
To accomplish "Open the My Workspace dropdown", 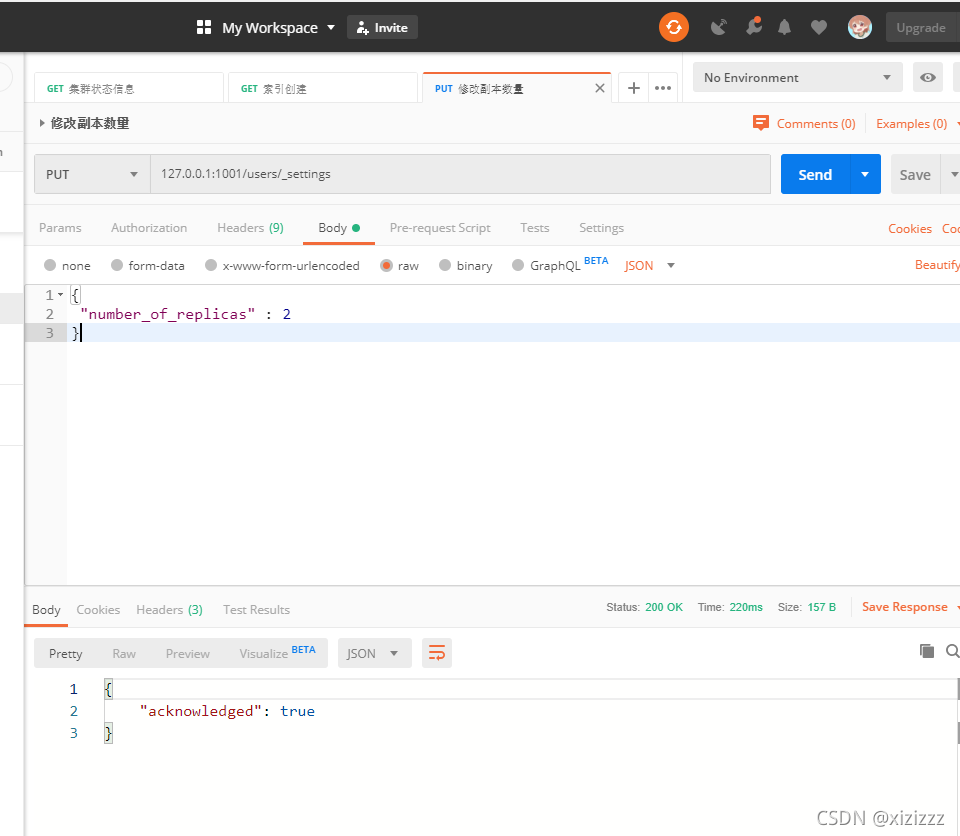I will [x=279, y=28].
